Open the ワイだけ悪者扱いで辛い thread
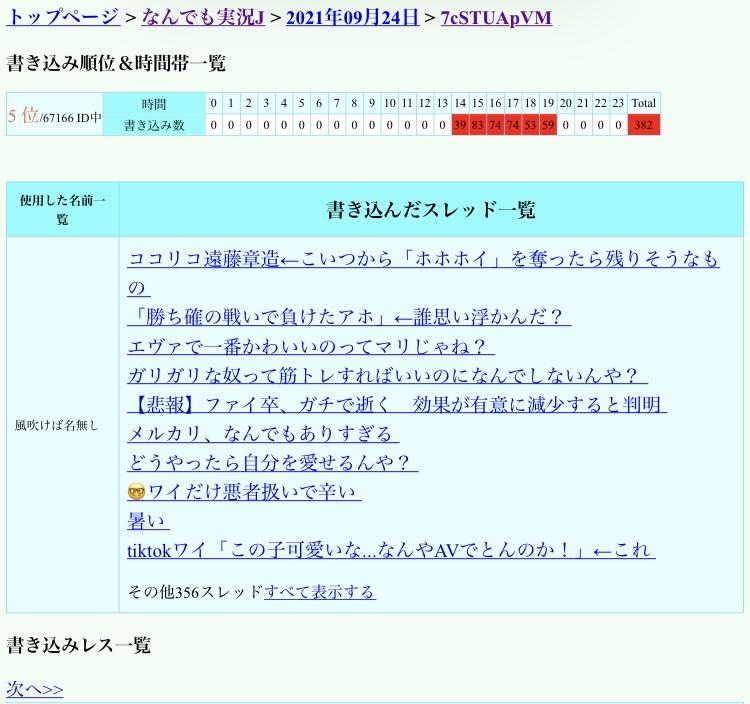The height and width of the screenshot is (704, 750). [x=255, y=492]
